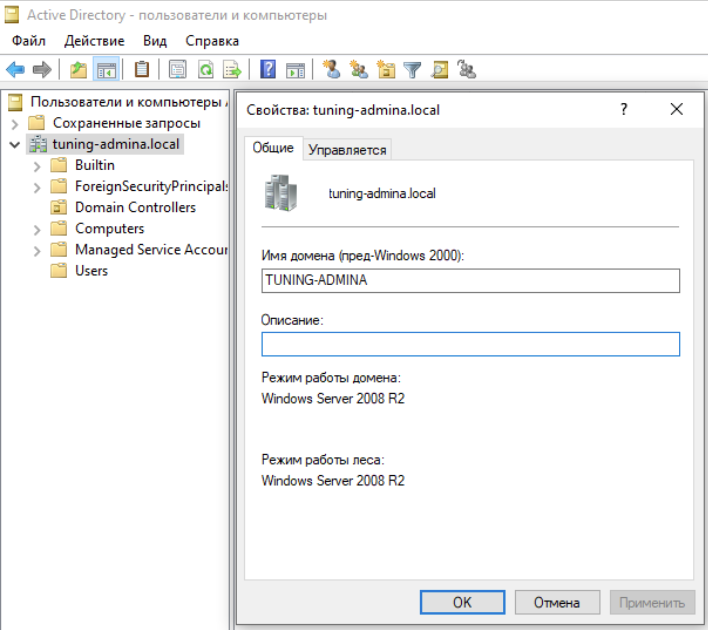Switch to the Общие tab
708x630 pixels.
coord(273,148)
